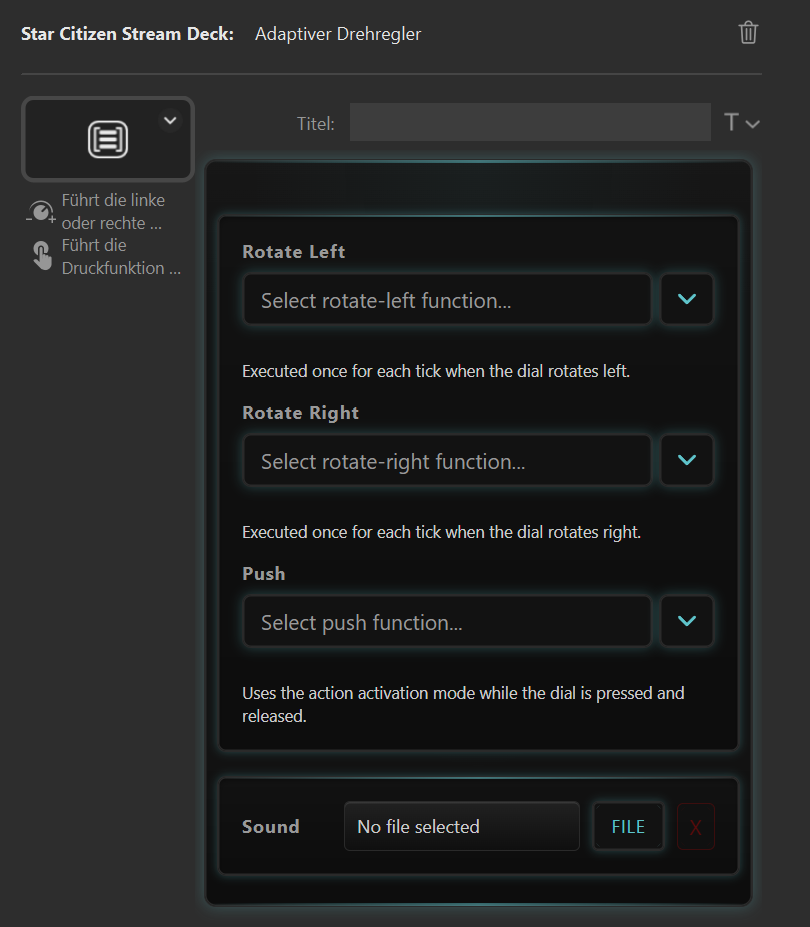Click the Adaptiver Drehregler action name
Screen dimensions: 810x927
(x=338, y=34)
